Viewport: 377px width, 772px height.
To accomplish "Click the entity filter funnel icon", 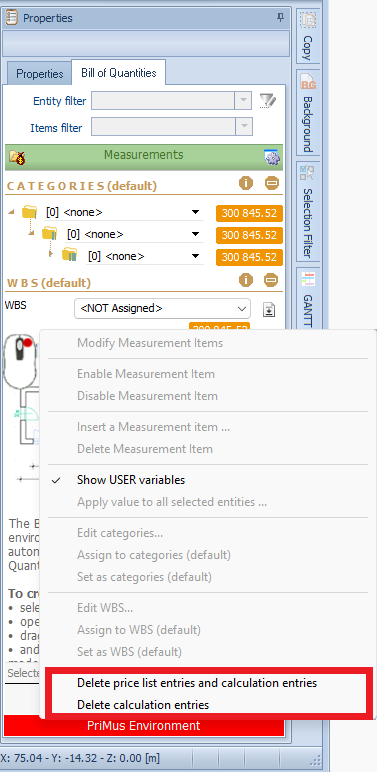I will tap(267, 101).
